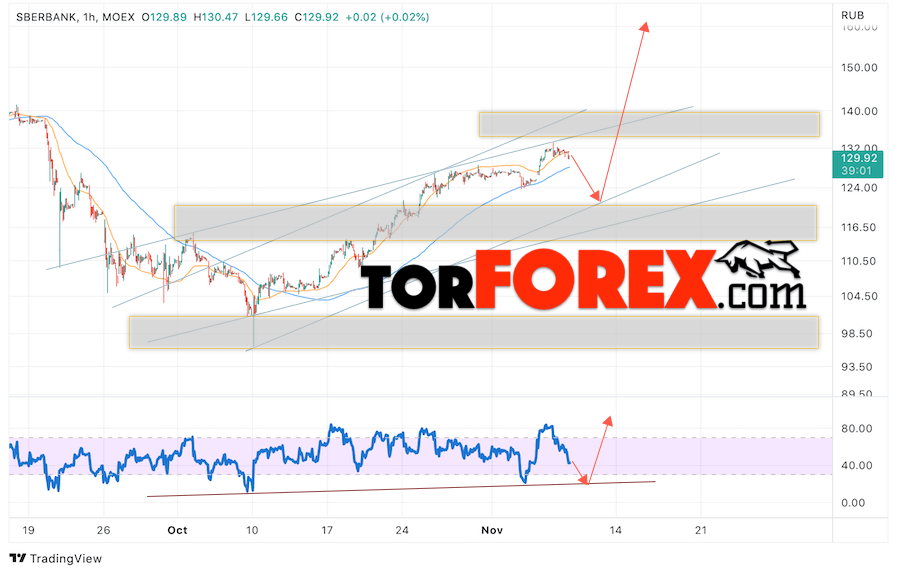Click the current price tag 129.92
The width and height of the screenshot is (897, 574).
(859, 159)
